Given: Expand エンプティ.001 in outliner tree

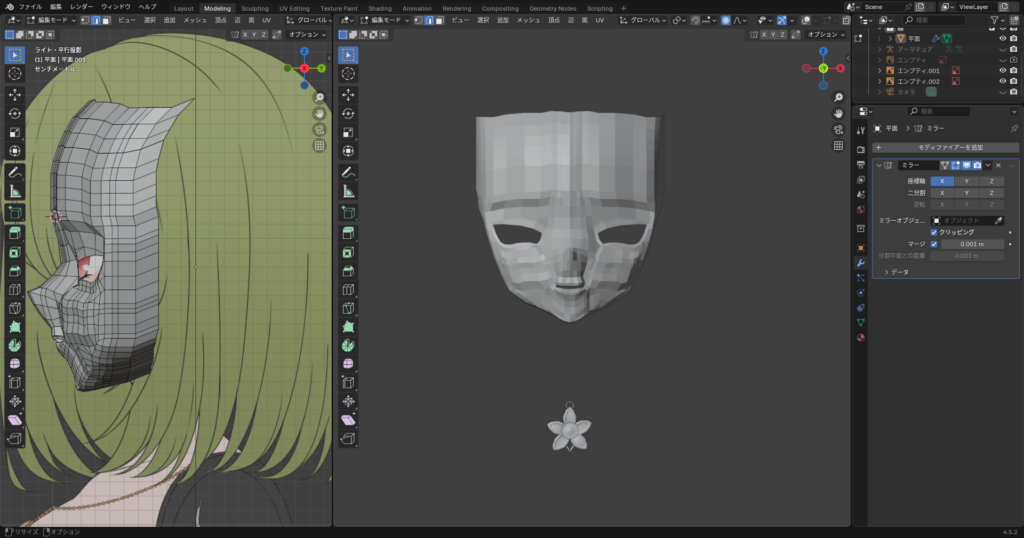Looking at the screenshot, I should (880, 71).
